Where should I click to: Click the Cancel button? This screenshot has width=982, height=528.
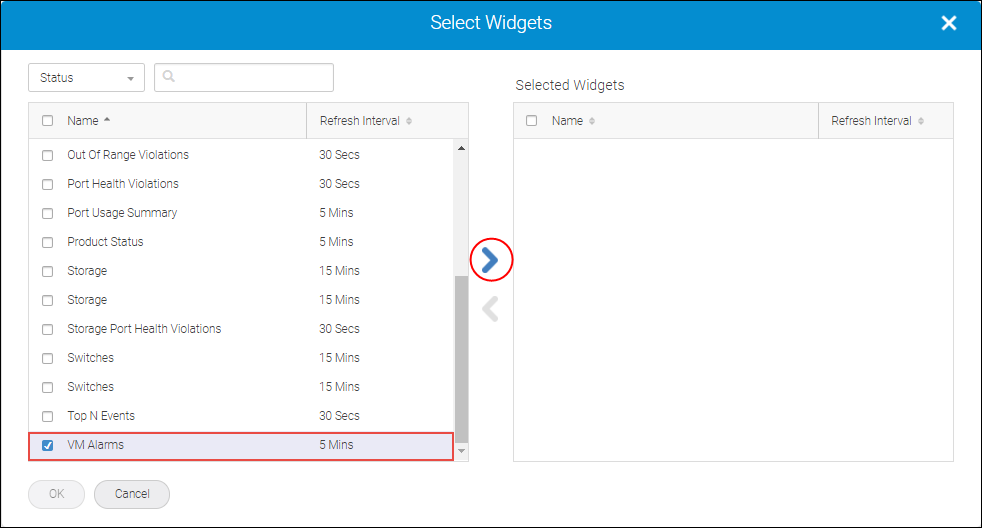pyautogui.click(x=132, y=494)
